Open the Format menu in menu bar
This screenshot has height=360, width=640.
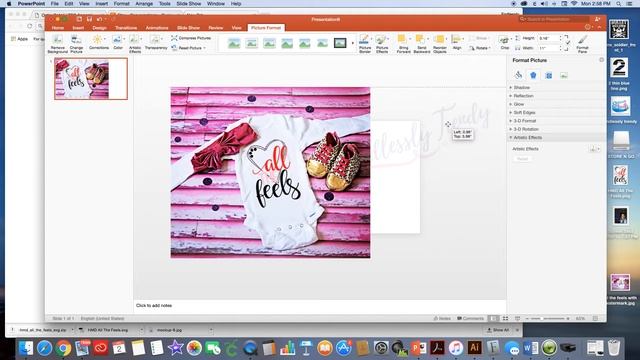121,4
